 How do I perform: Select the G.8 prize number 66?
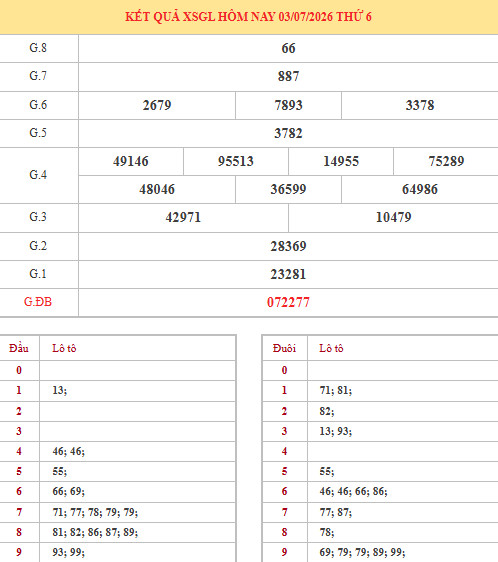288,48
